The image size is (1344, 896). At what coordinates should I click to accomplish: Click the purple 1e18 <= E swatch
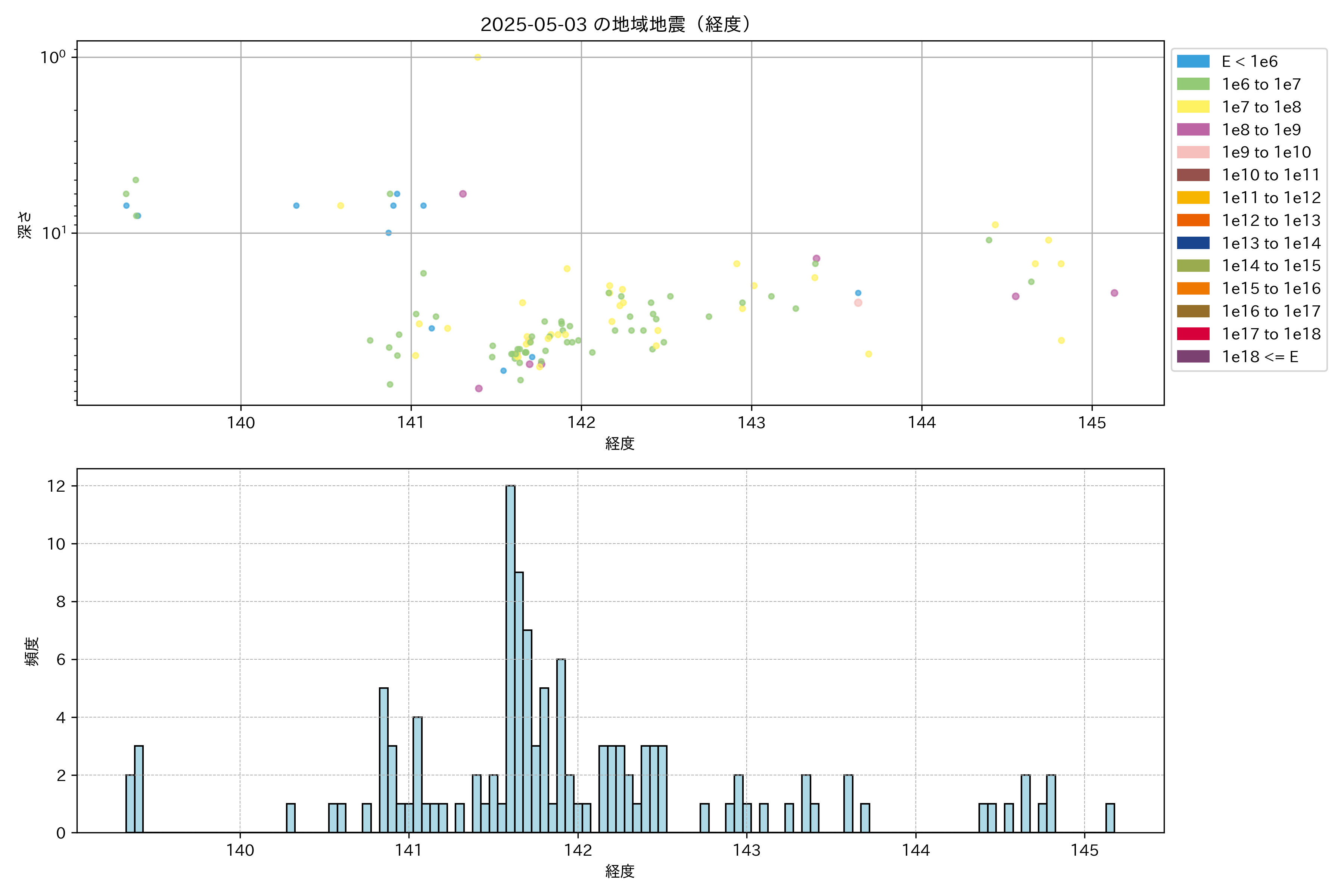1192,357
